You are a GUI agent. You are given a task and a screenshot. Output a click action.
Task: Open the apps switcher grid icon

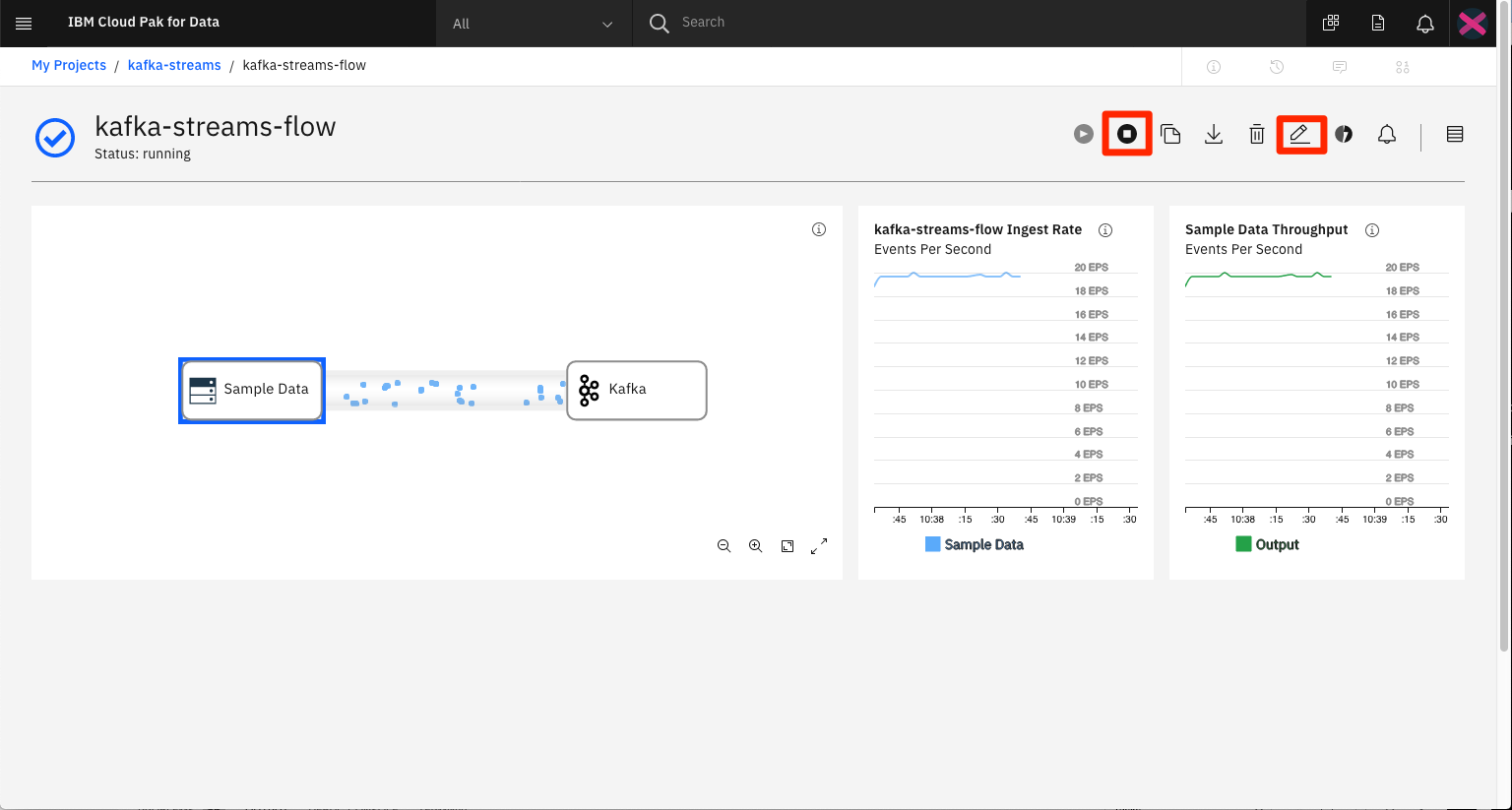pos(1331,23)
